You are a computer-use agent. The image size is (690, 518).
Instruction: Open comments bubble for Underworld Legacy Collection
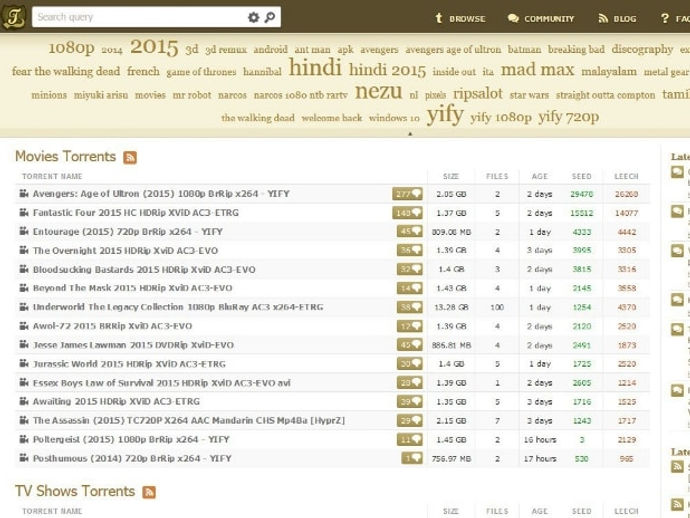(x=409, y=307)
